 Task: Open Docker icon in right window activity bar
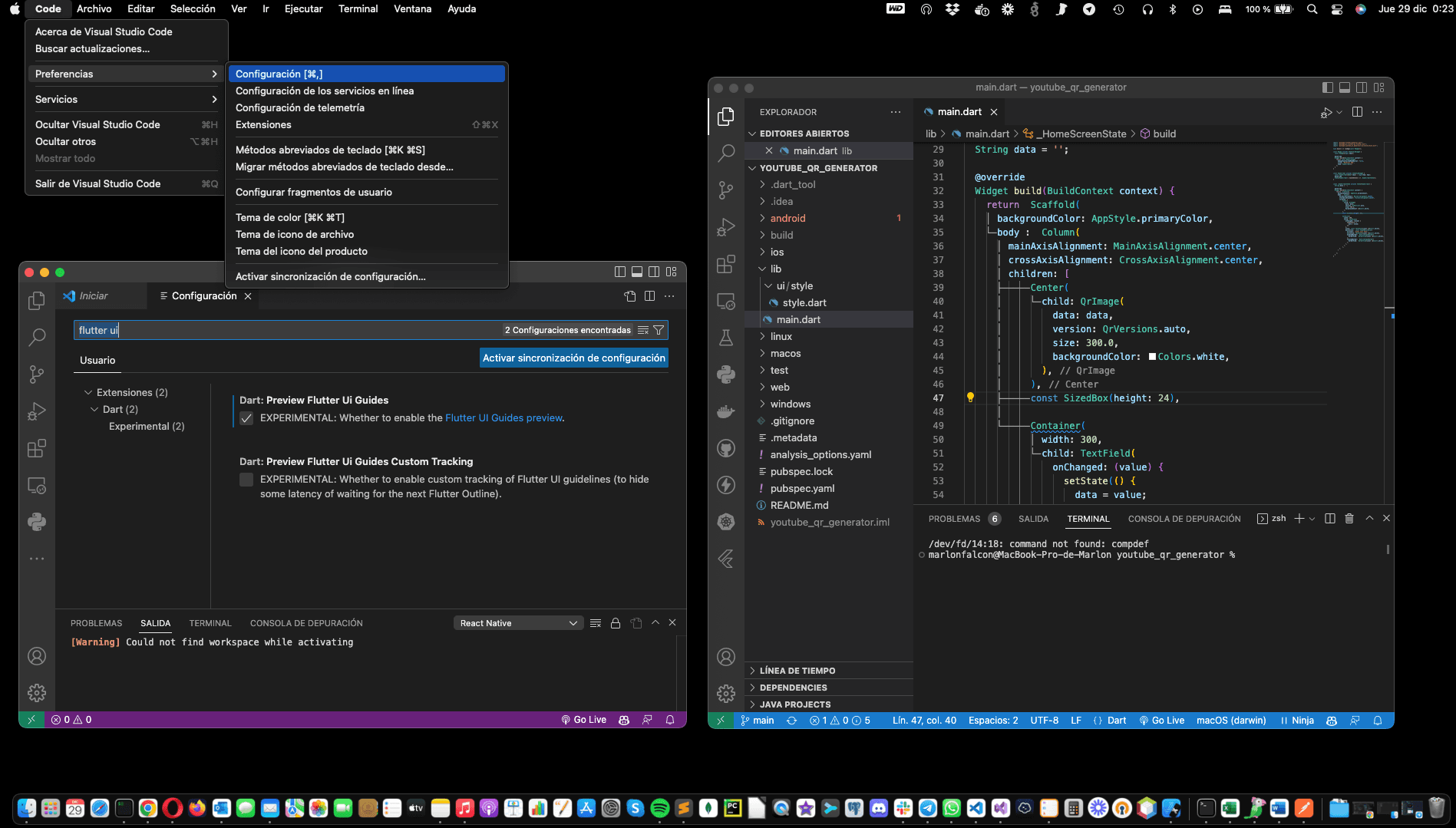pos(725,411)
